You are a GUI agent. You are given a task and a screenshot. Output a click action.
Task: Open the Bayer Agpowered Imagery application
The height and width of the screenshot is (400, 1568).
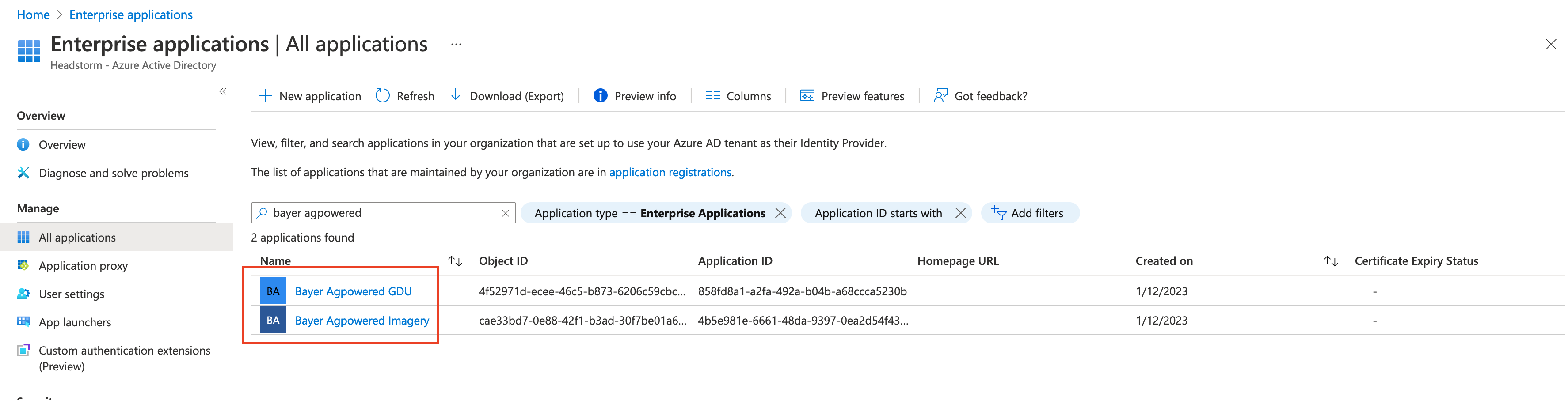(x=362, y=321)
